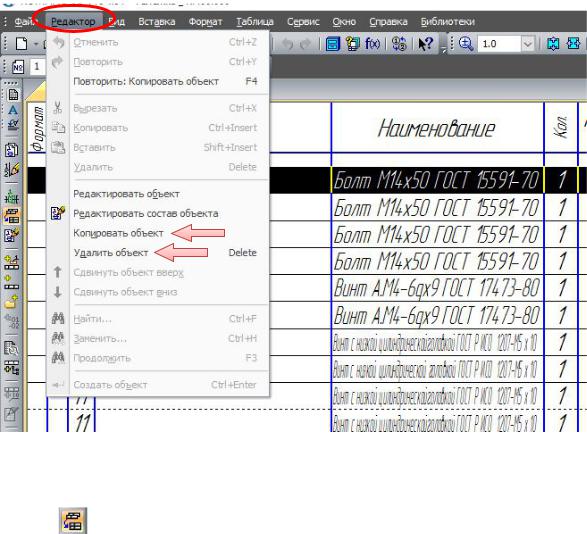
Task: Click the add base object rows icon
Action: pyautogui.click(x=12, y=282)
